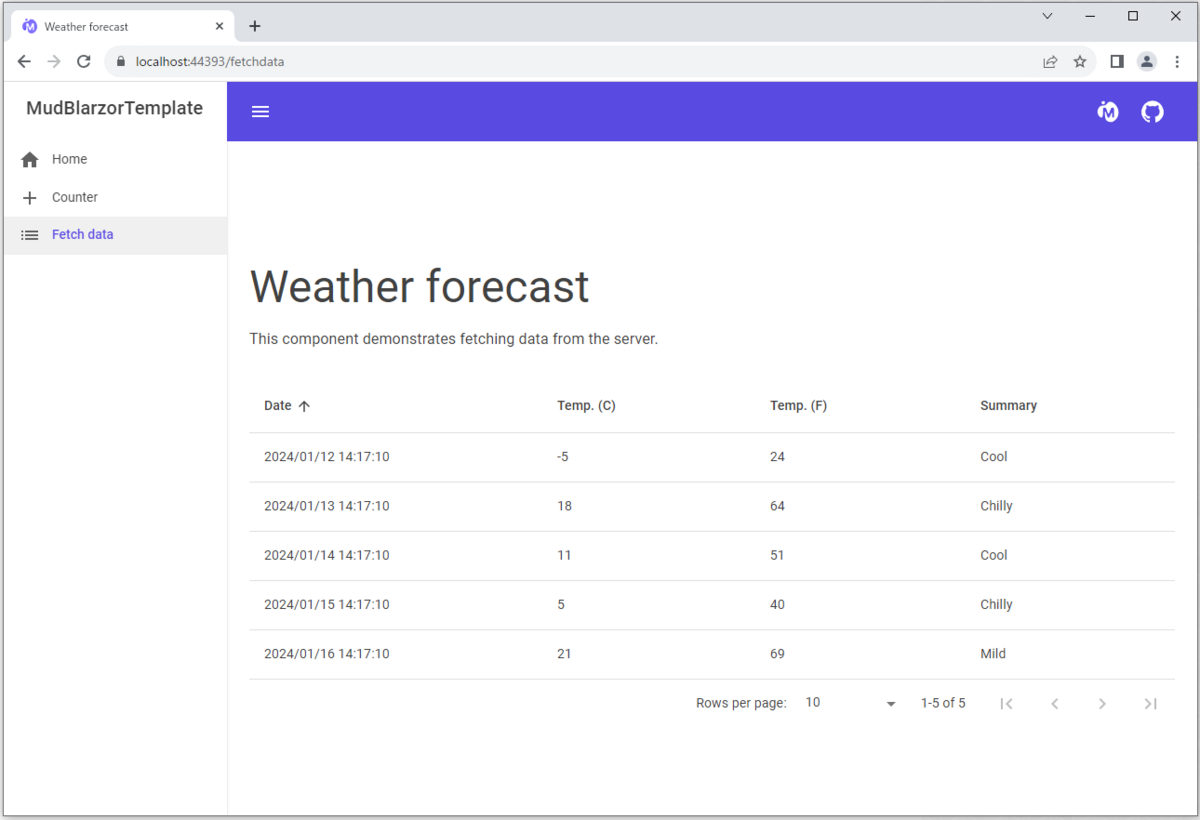Screen dimensions: 1200x820
Task: Click the date 2024/01/15 14:17:10
Action: (x=326, y=605)
